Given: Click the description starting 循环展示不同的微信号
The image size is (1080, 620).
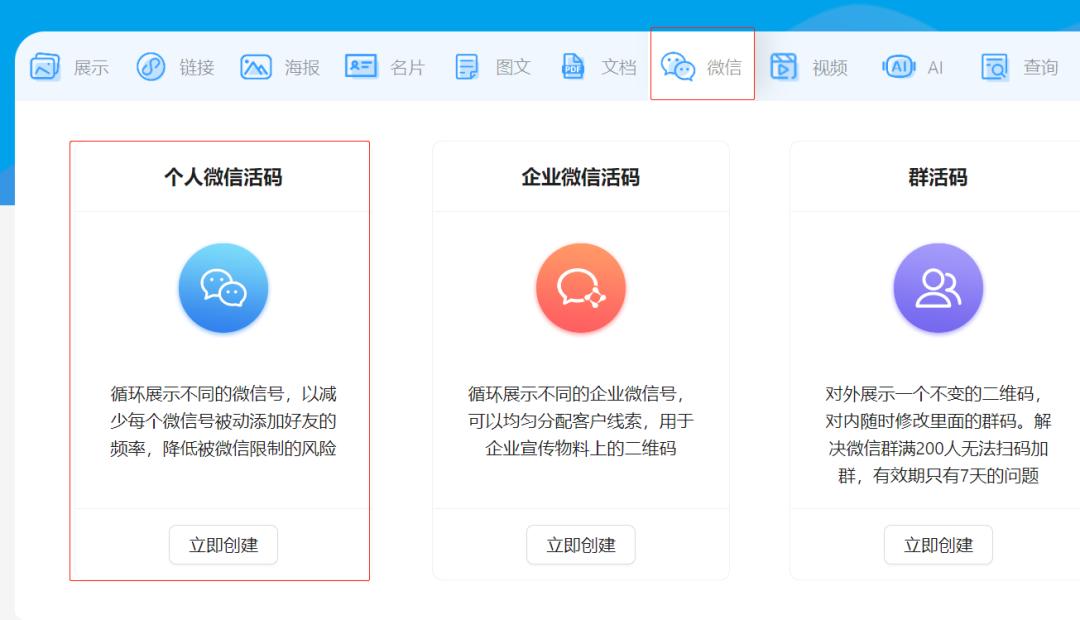Looking at the screenshot, I should pos(223,421).
